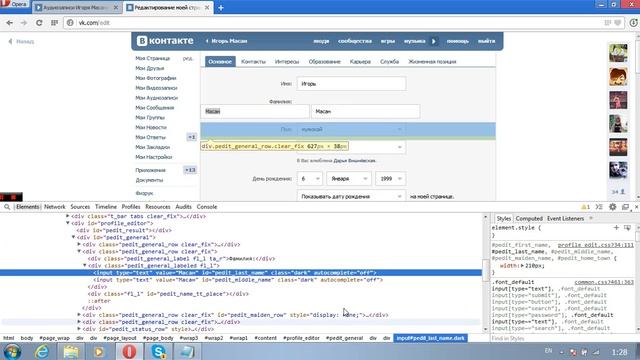Click the browser forward arrow button
Image resolution: width=640 pixels, height=360 pixels.
tap(24, 23)
